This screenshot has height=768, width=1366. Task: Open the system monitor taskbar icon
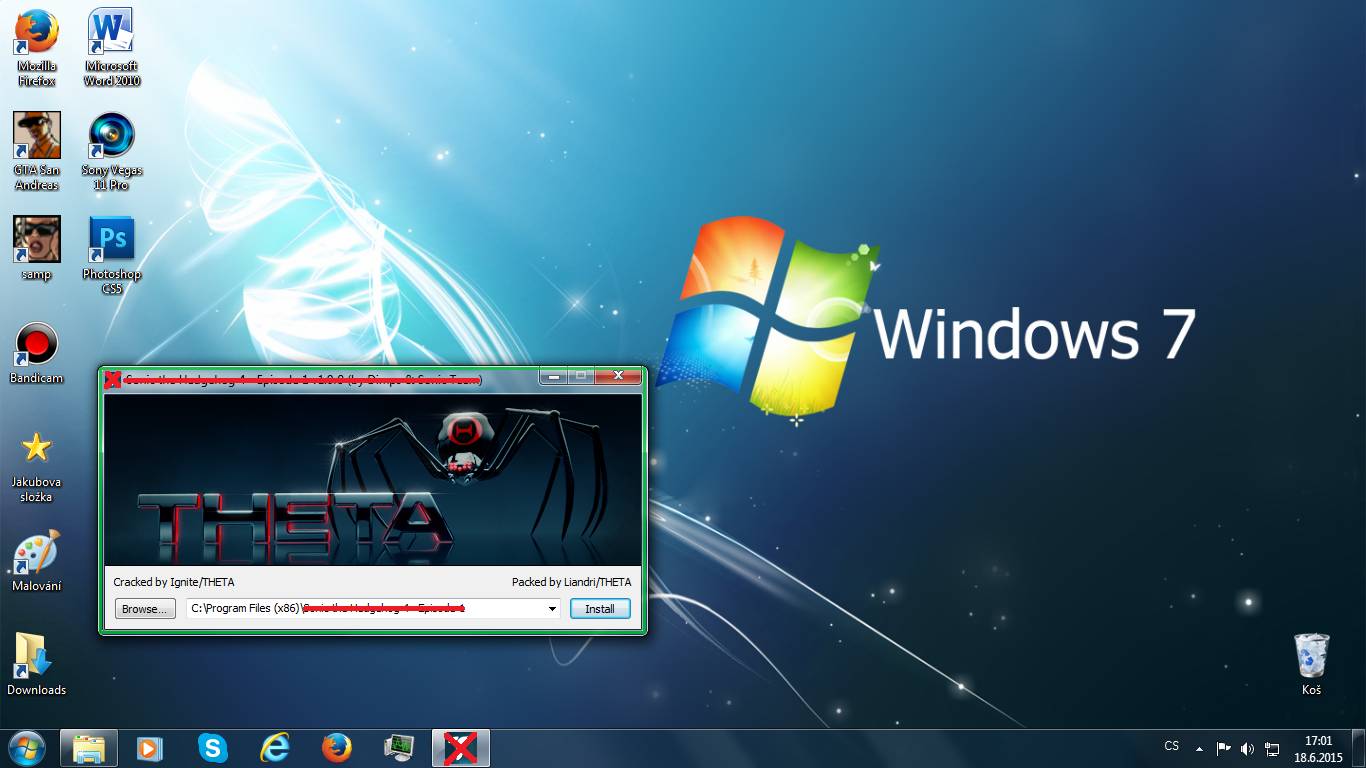(x=399, y=748)
